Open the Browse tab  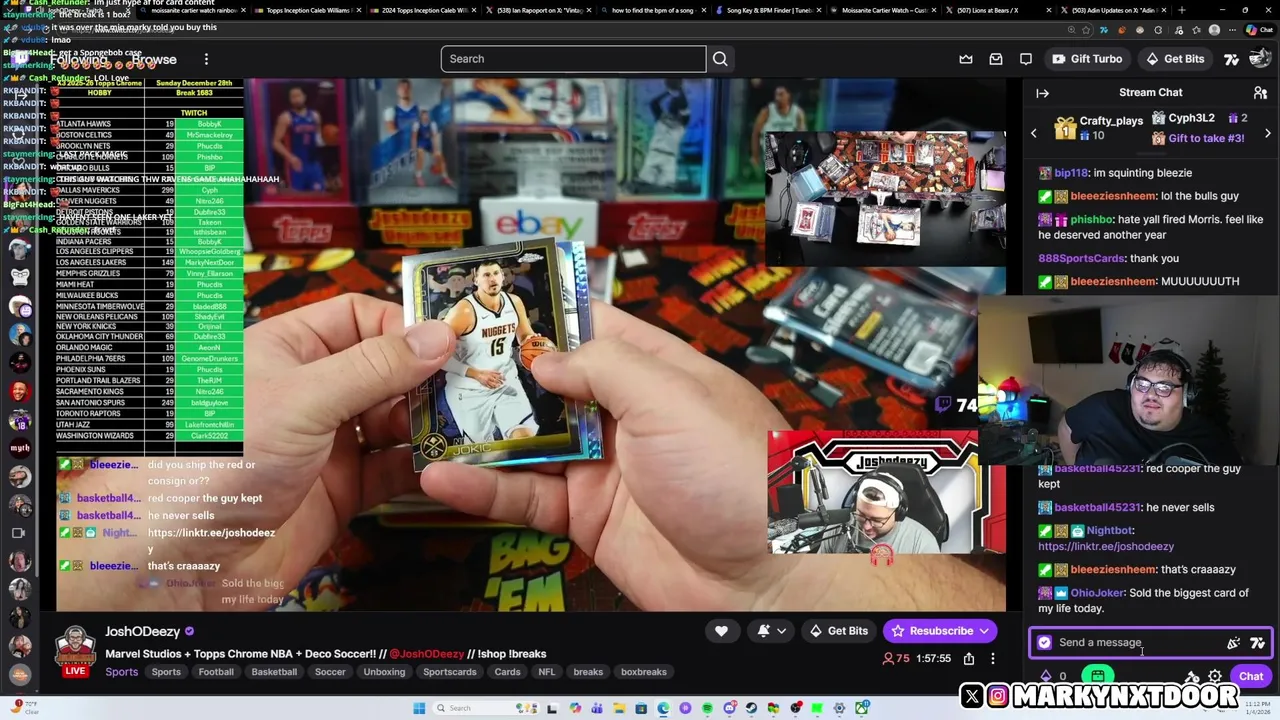pyautogui.click(x=154, y=59)
